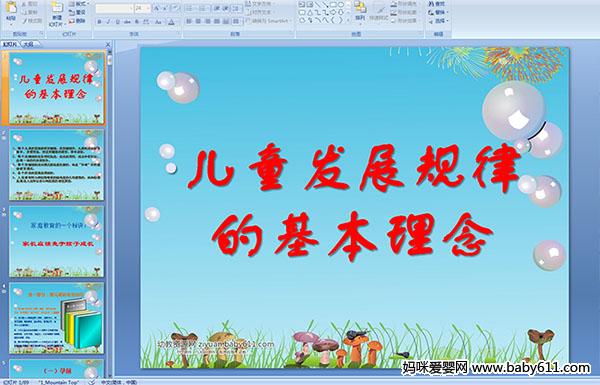600x385 pixels.
Task: Switch to the Slides tab in the left pane
Action: coord(10,44)
